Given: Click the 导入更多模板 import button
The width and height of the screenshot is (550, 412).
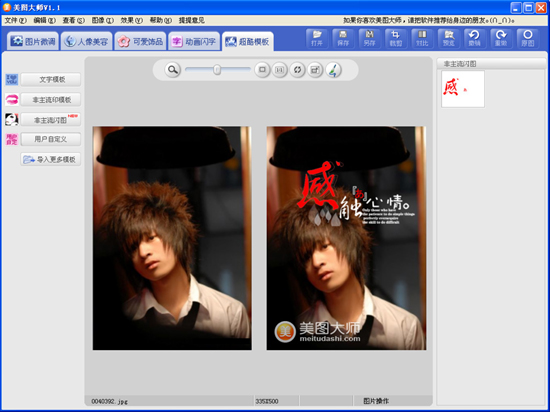Looking at the screenshot, I should click(51, 160).
